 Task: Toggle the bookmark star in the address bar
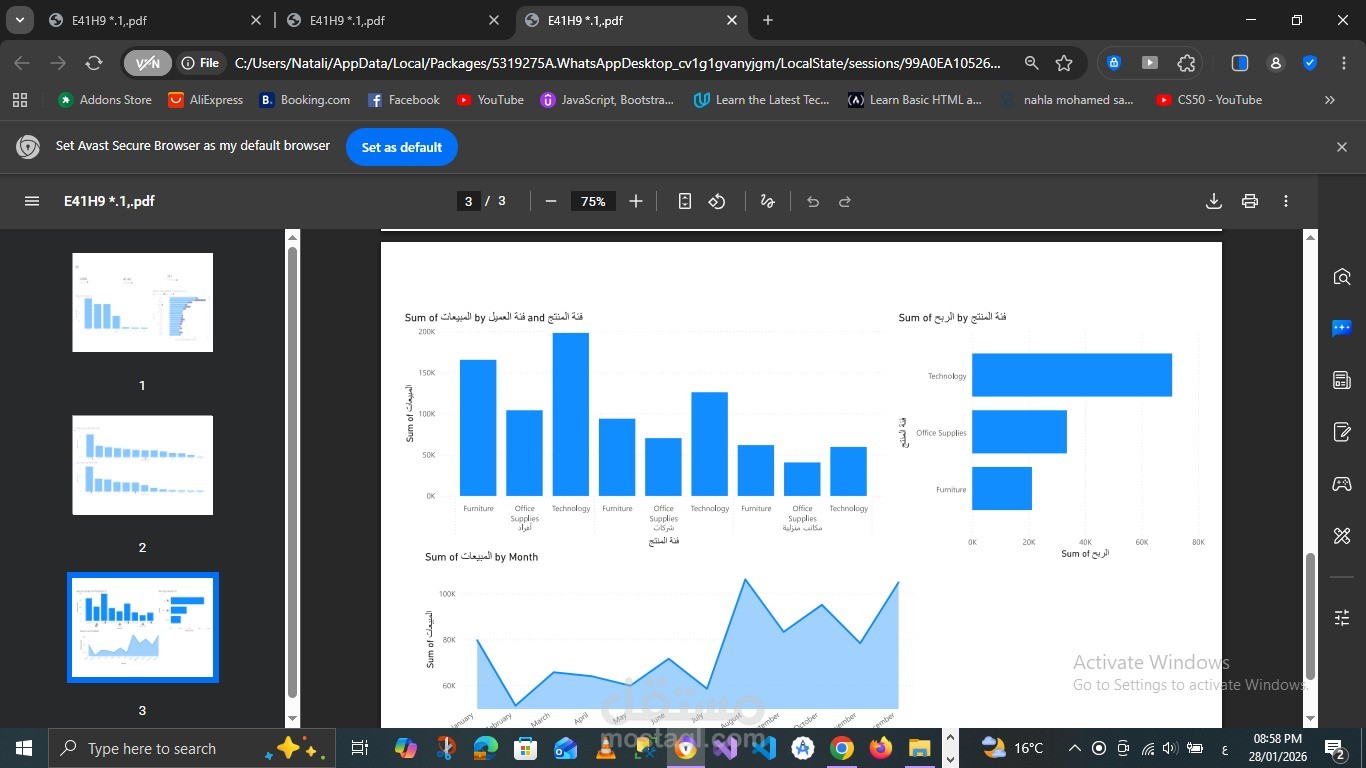pos(1066,62)
